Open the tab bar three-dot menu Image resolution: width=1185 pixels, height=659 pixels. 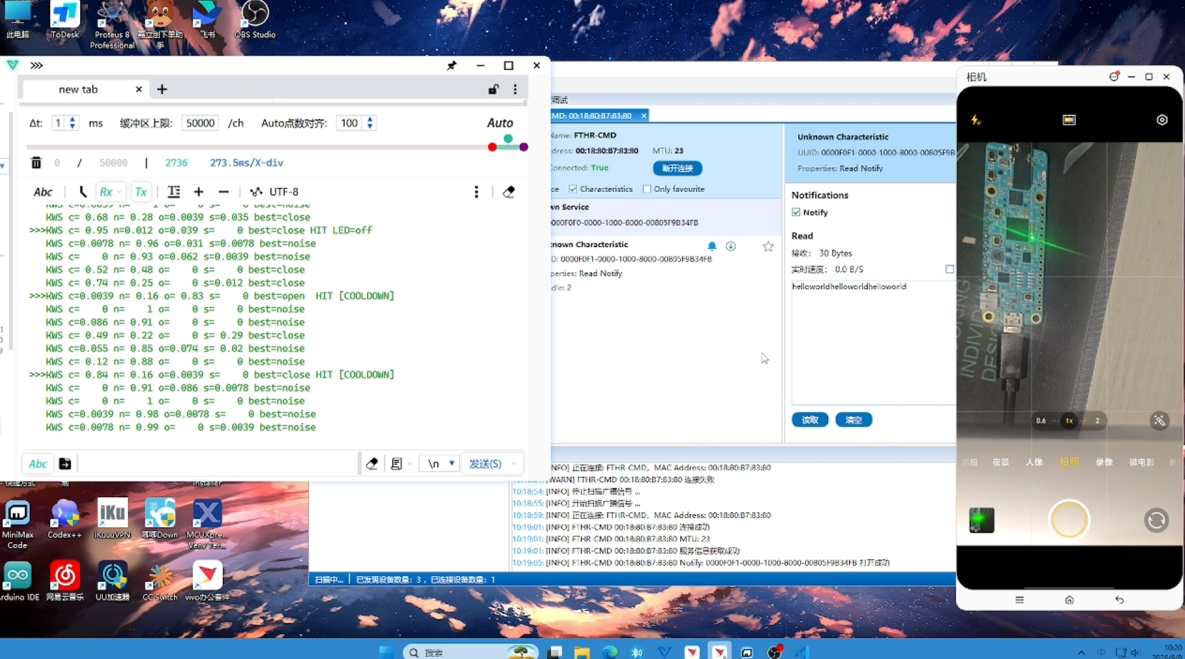pyautogui.click(x=515, y=89)
